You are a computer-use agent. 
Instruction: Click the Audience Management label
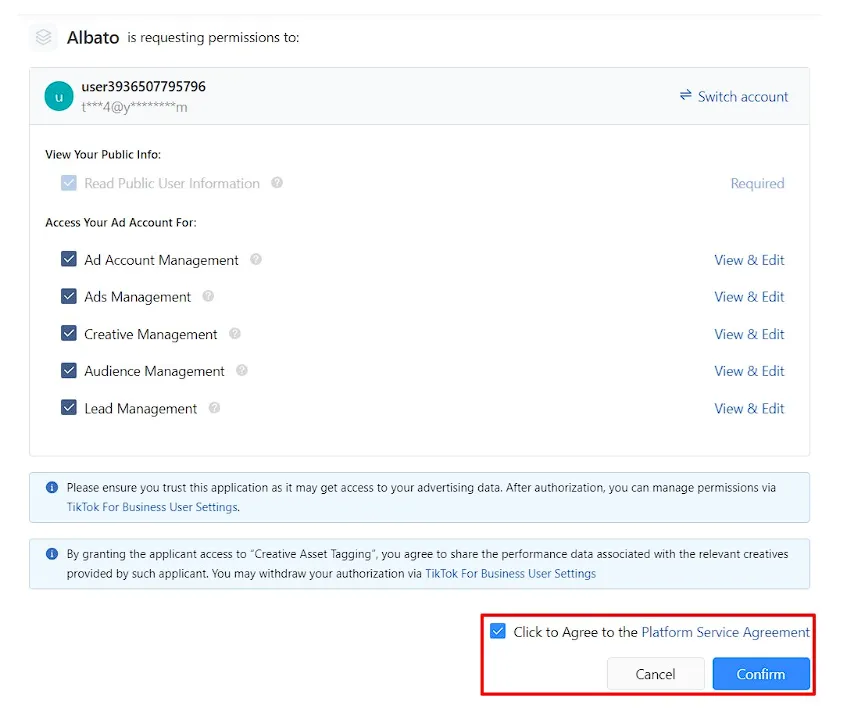pos(154,372)
